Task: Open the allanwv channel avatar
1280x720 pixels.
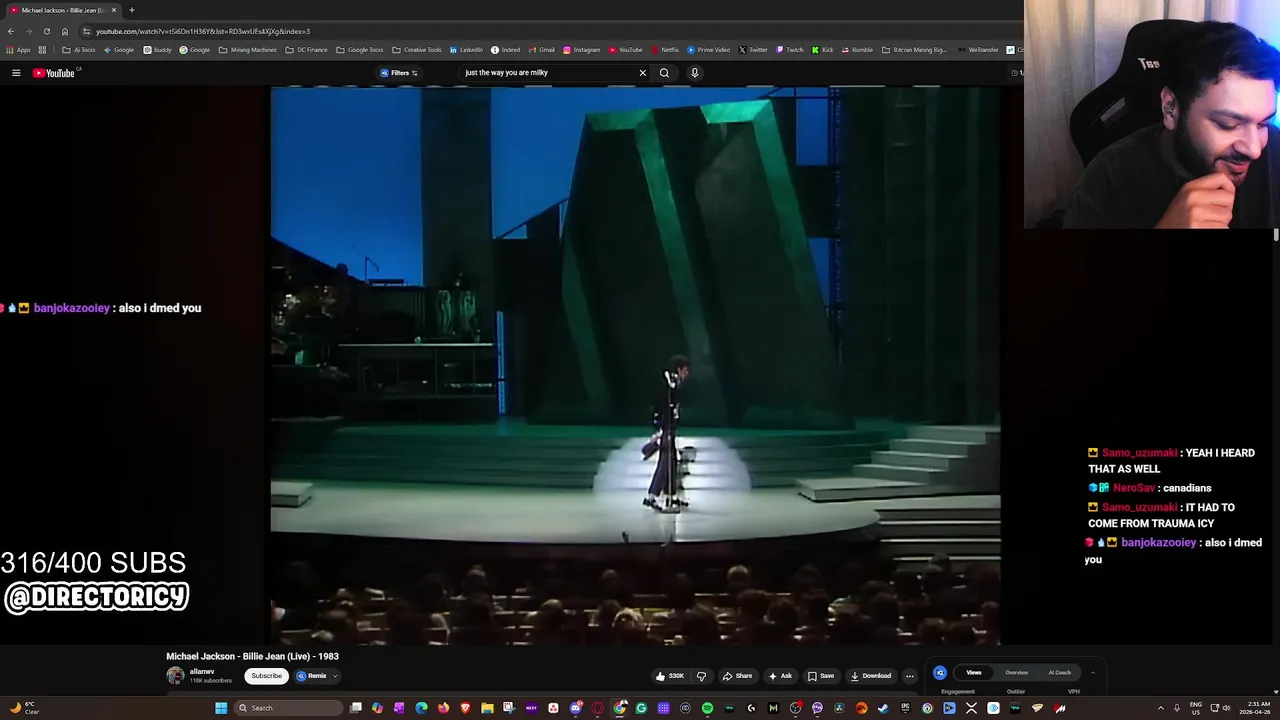Action: coord(175,676)
